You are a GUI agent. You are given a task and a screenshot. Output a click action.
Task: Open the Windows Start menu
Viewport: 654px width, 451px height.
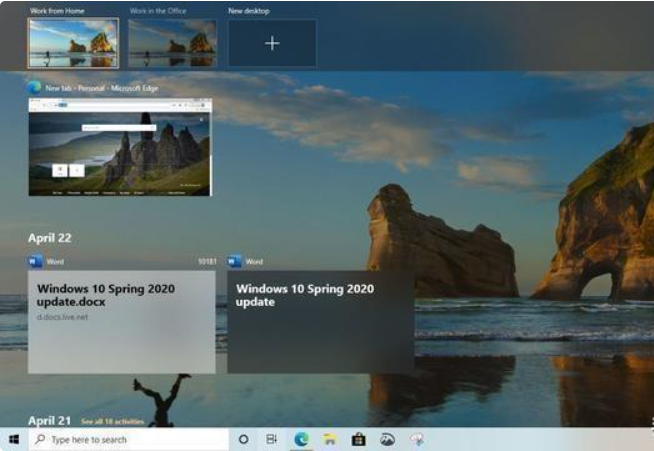[x=14, y=439]
